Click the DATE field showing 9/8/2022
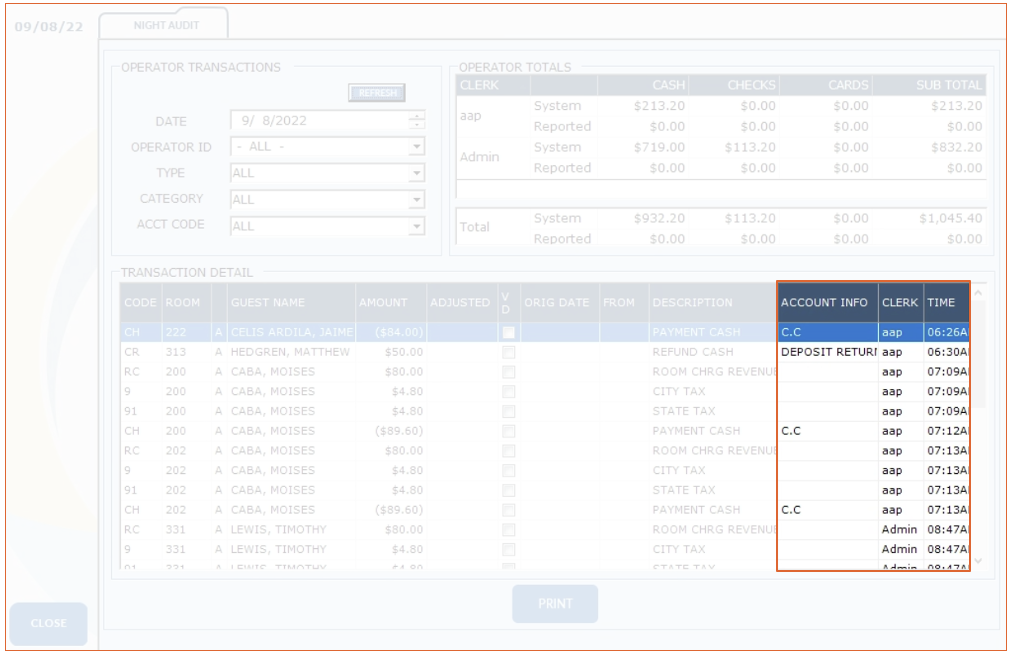Image resolution: width=1010 pixels, height=654 pixels. click(318, 121)
